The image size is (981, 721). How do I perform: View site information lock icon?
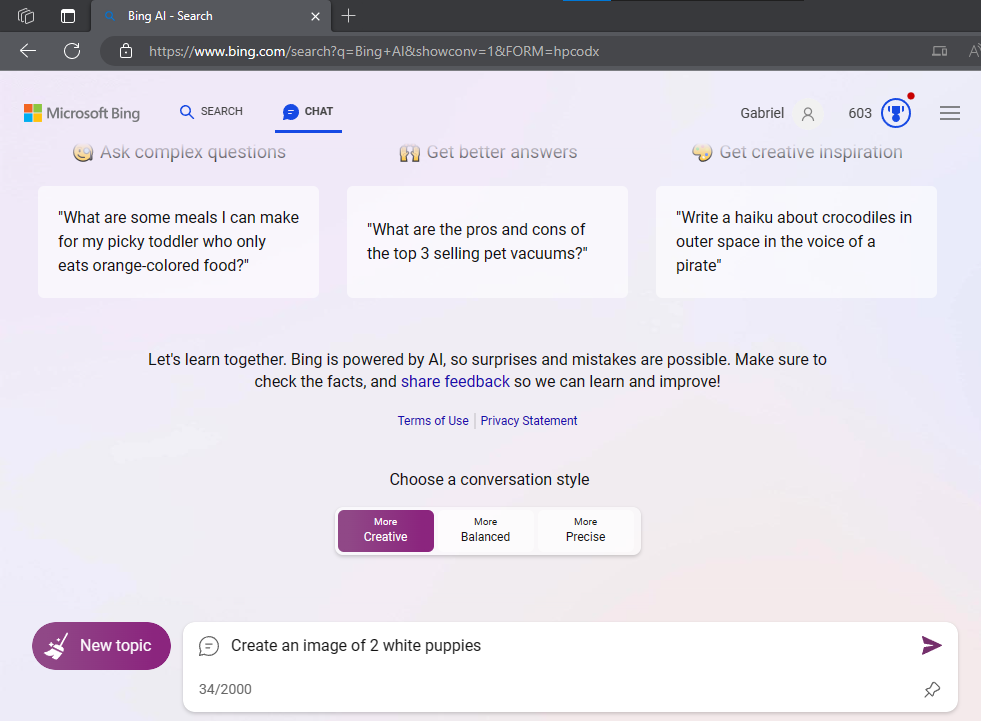126,51
